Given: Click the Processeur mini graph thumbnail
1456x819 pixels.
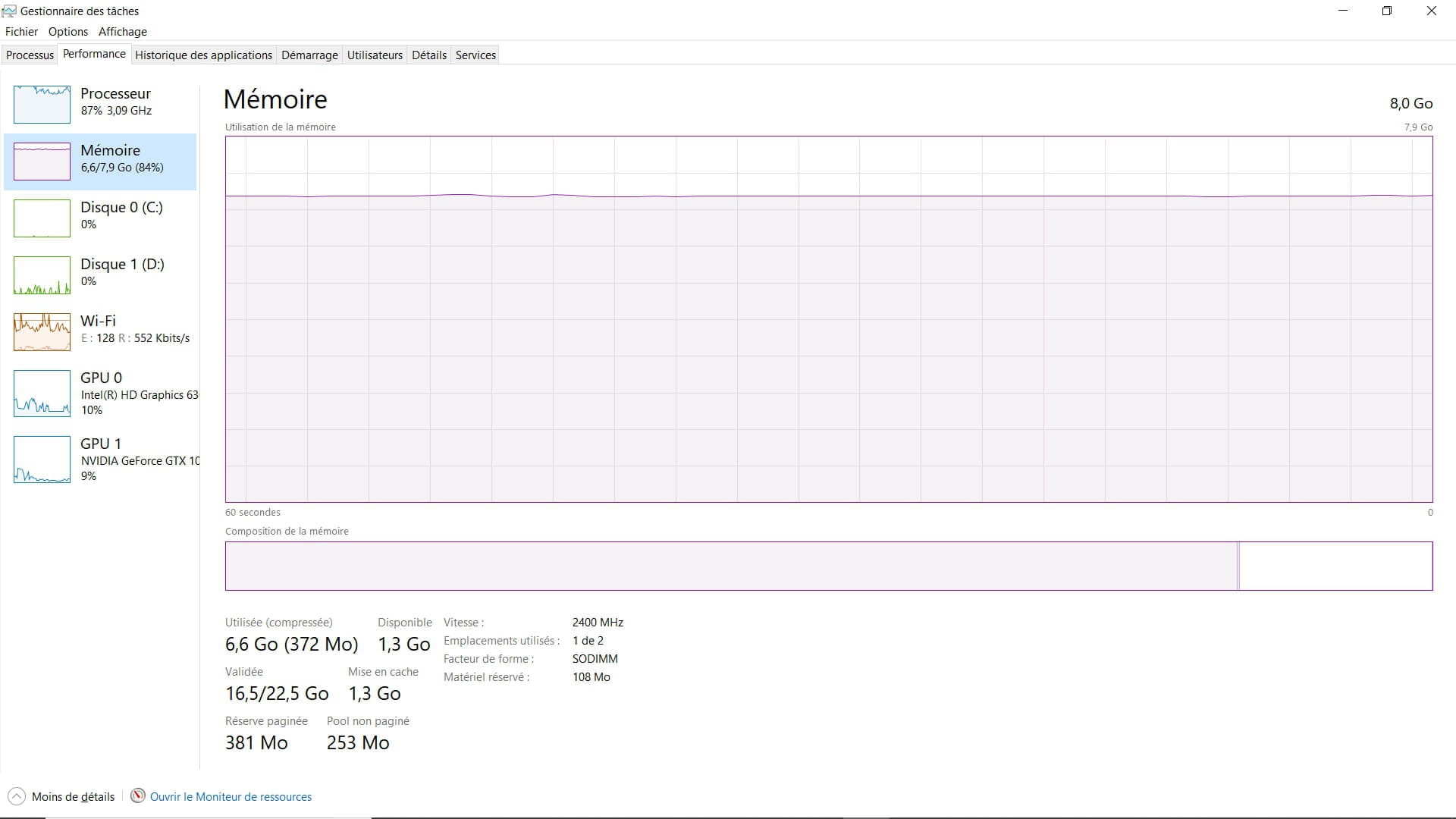Looking at the screenshot, I should 42,104.
